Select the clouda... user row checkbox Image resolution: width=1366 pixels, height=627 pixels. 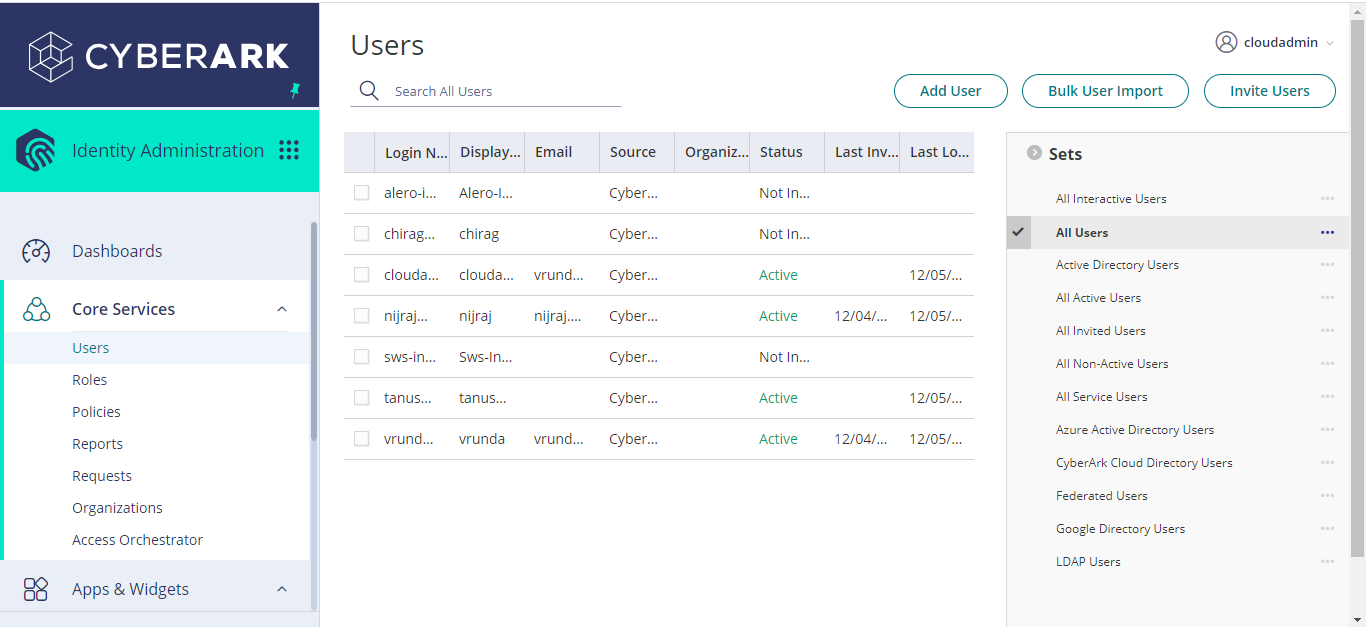362,275
